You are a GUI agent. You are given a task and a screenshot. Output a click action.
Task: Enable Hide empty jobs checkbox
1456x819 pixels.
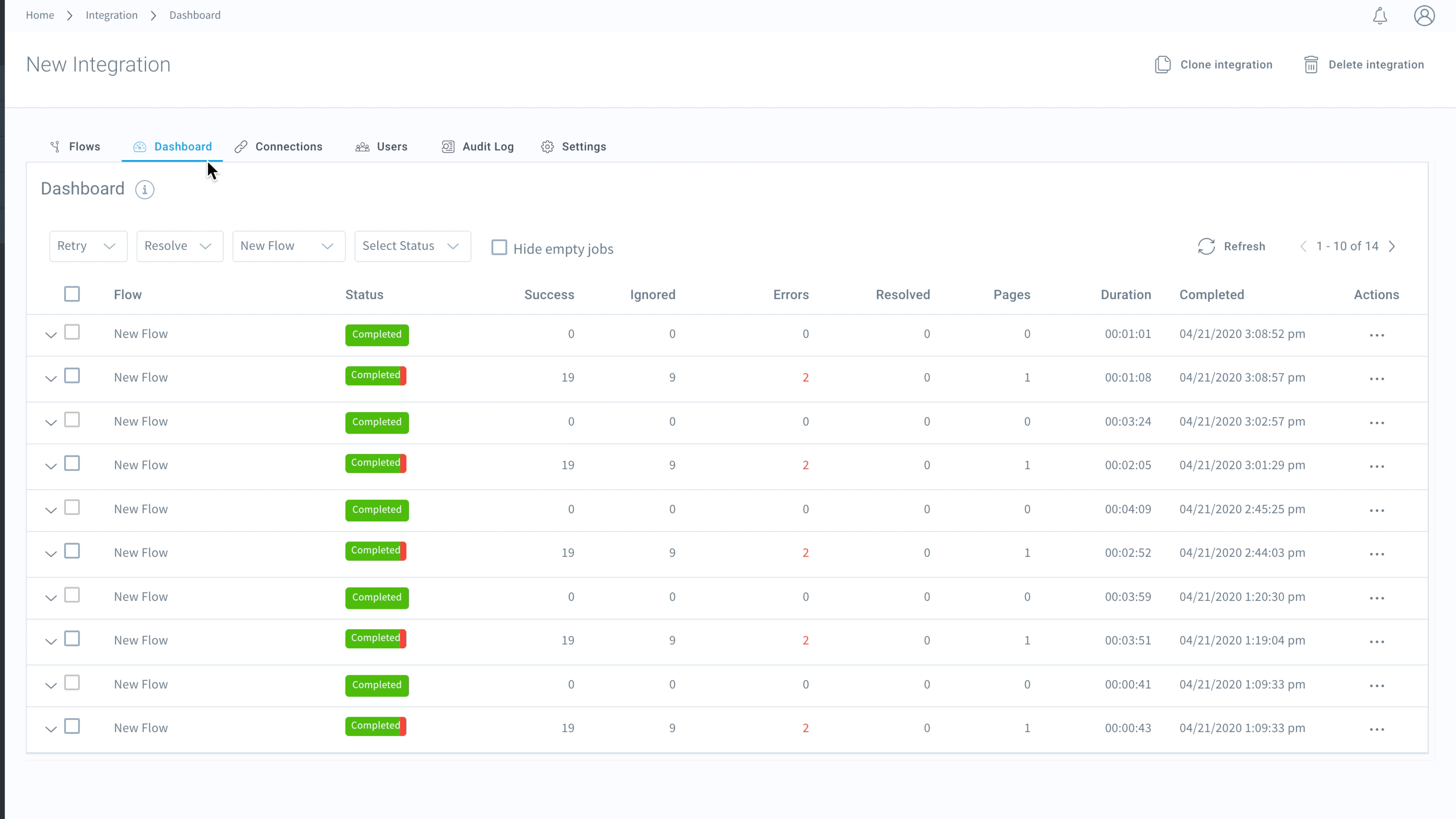coord(499,248)
